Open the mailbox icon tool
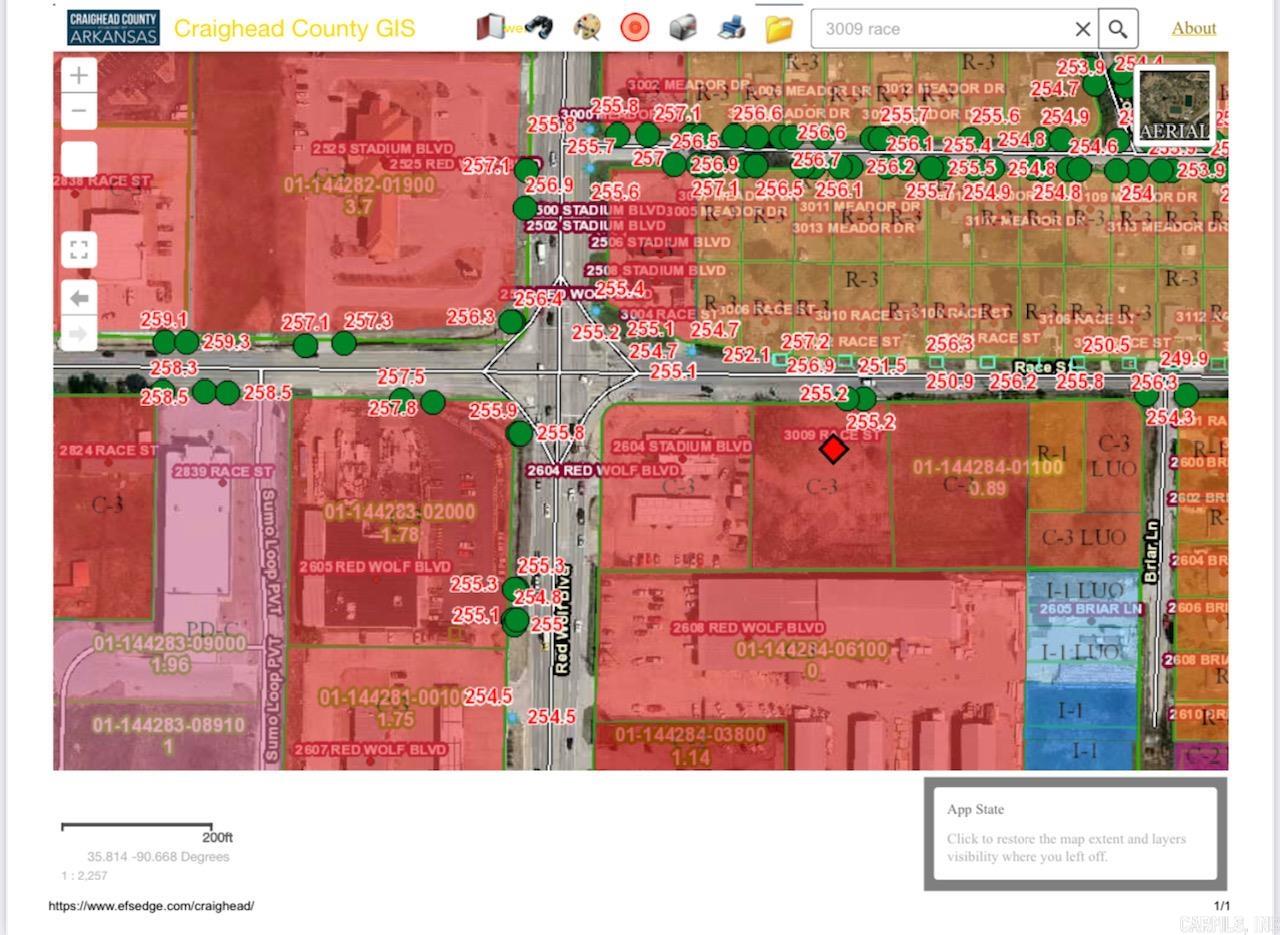This screenshot has height=935, width=1280. tap(683, 28)
